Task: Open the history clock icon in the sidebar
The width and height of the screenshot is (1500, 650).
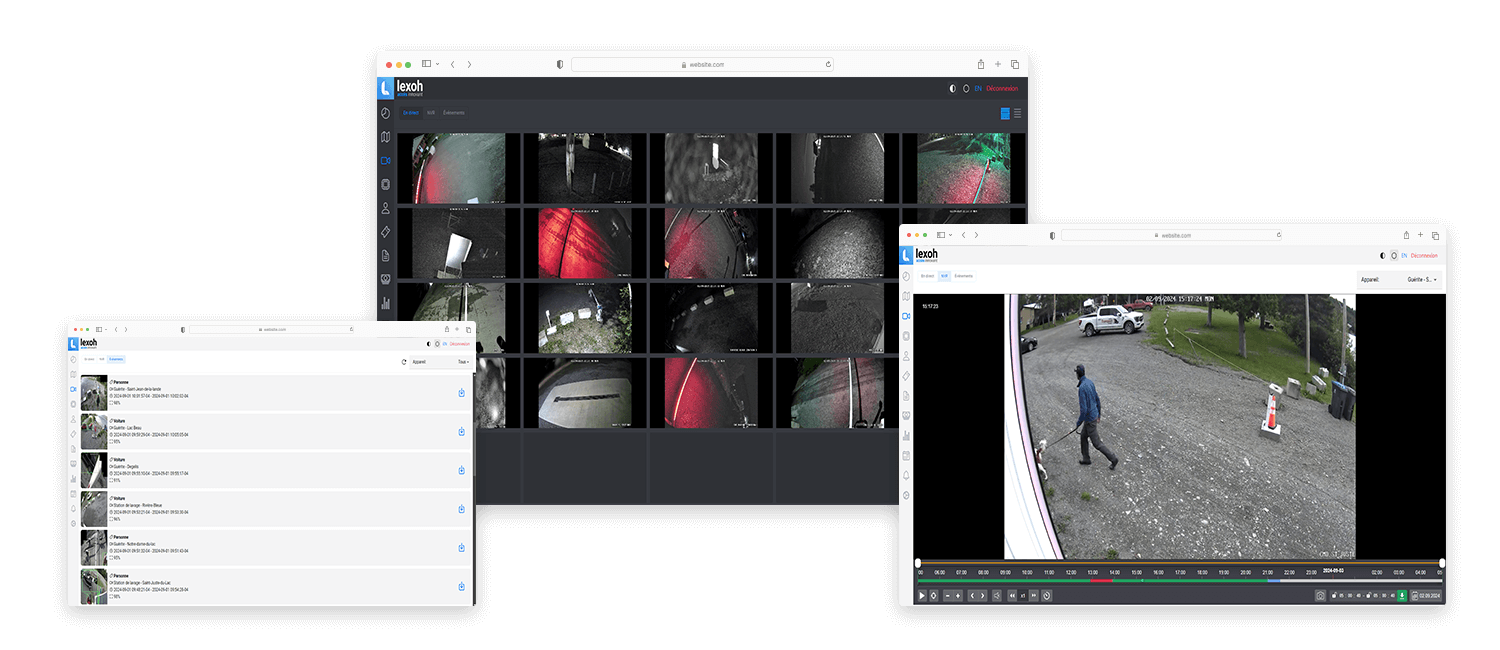Action: click(385, 112)
